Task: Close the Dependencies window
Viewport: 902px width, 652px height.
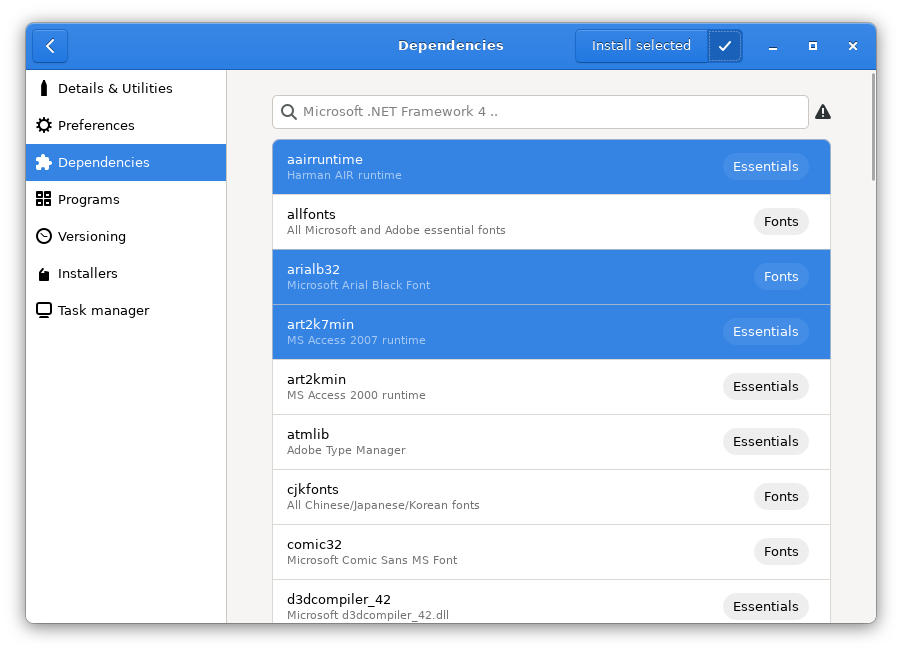Action: point(853,46)
